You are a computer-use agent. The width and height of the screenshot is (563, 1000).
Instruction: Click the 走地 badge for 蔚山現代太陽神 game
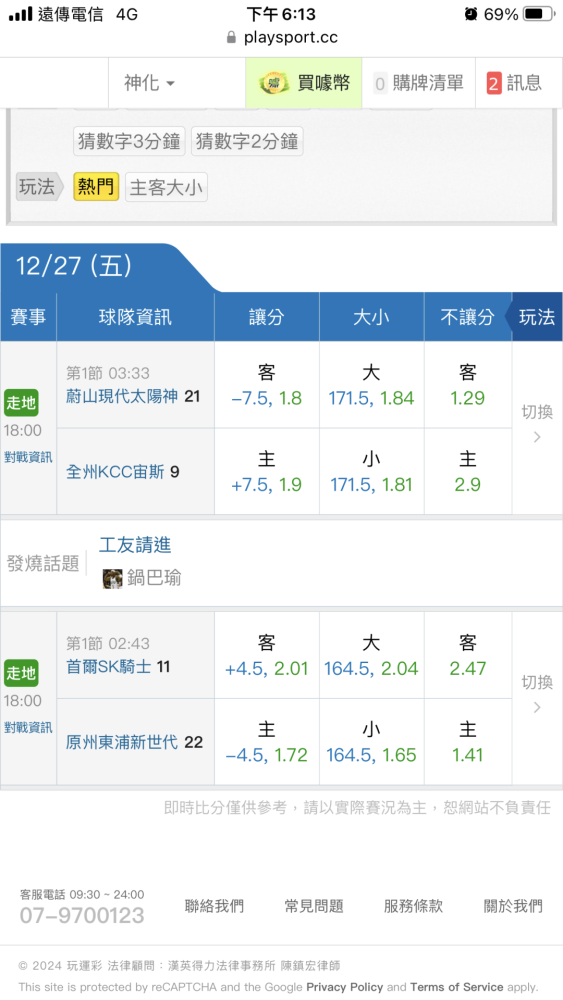coord(21,403)
